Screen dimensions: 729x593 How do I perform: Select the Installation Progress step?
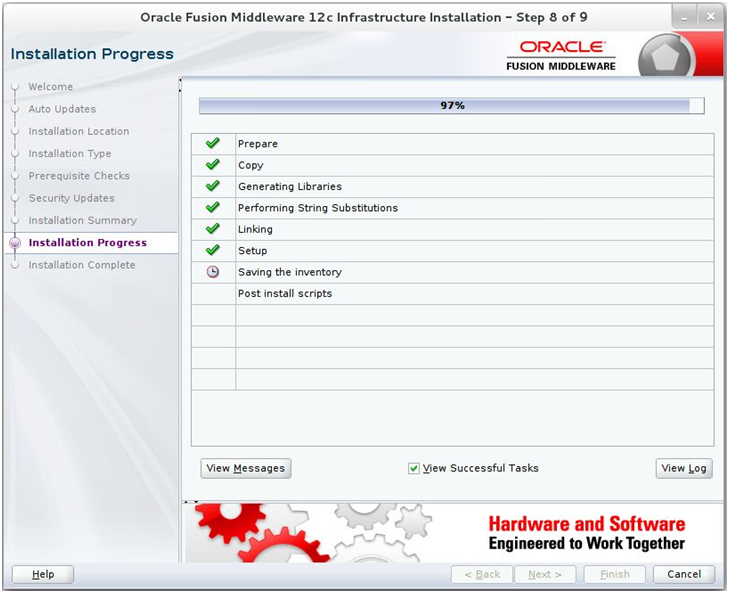coord(87,243)
